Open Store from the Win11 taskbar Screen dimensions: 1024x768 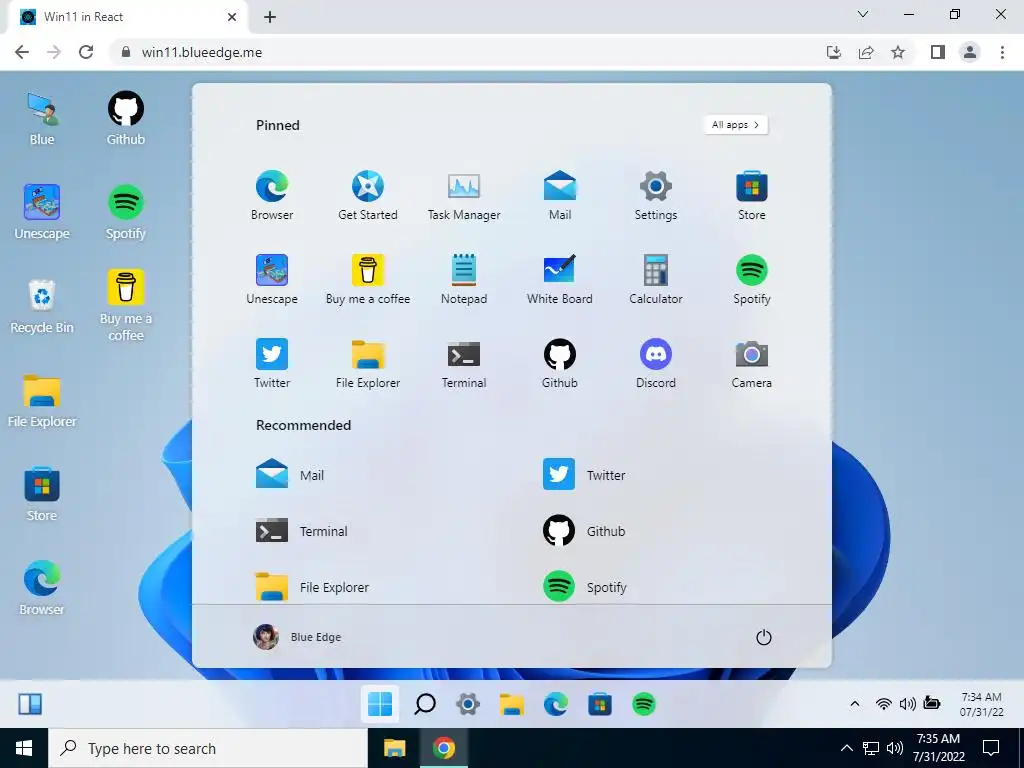[x=600, y=704]
